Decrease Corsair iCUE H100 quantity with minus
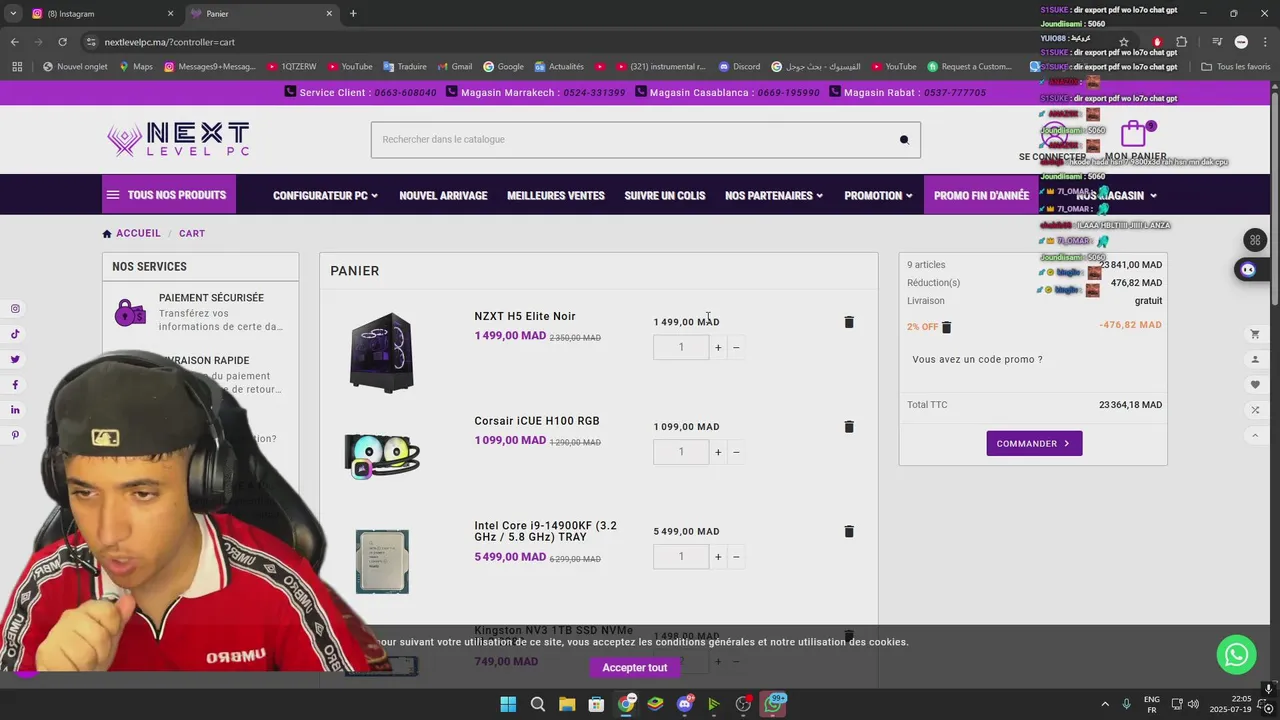Viewport: 1280px width, 720px height. (x=736, y=452)
